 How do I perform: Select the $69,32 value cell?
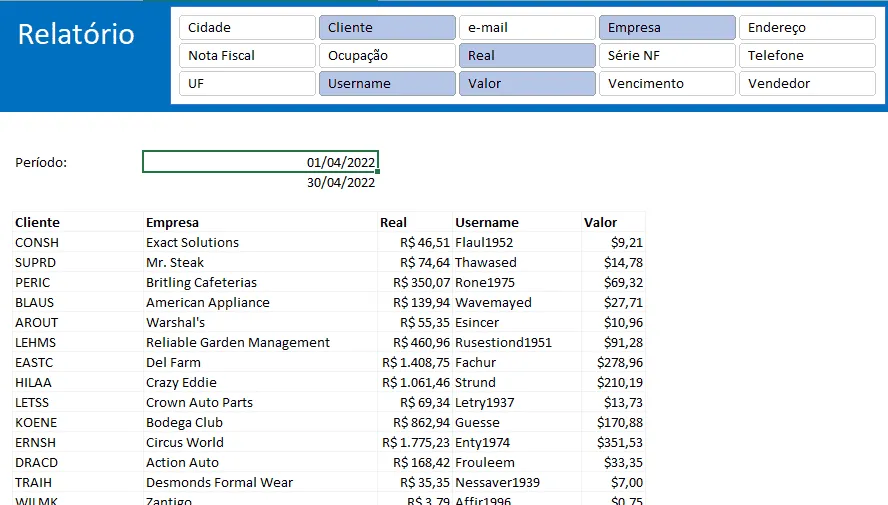coord(613,283)
